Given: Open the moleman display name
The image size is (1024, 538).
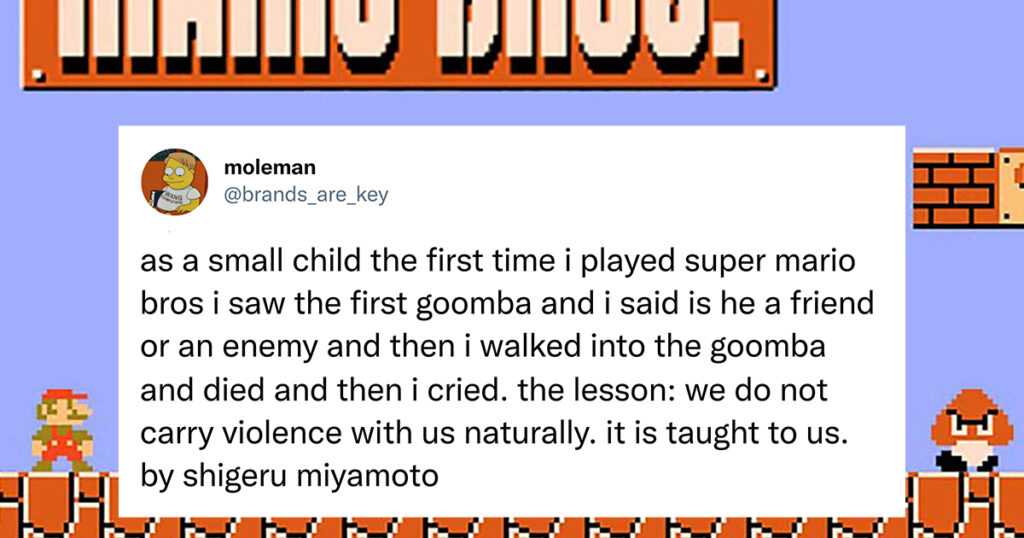Looking at the screenshot, I should coord(270,168).
